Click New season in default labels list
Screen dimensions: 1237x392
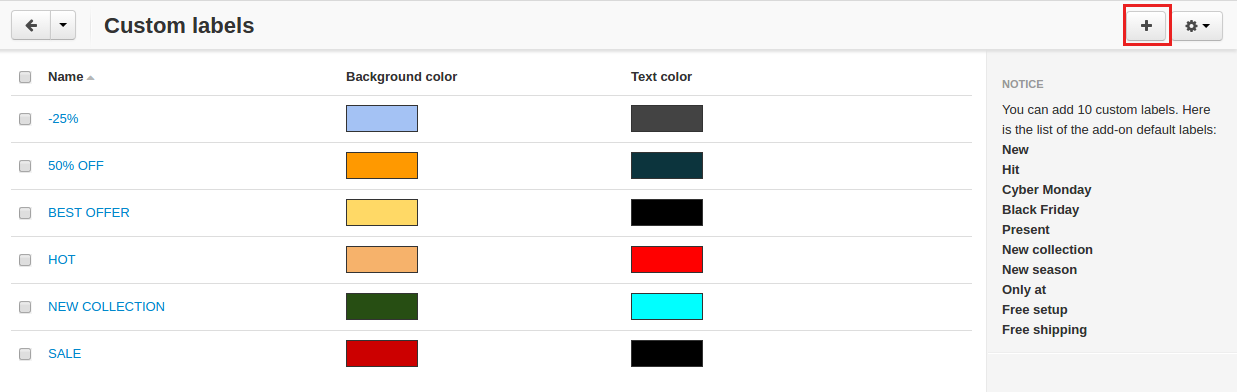pos(1039,270)
